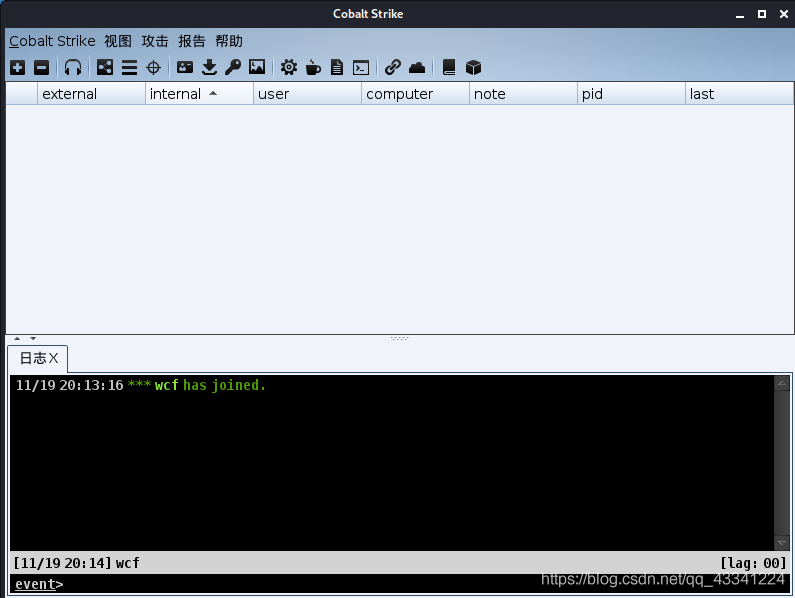Image resolution: width=795 pixels, height=598 pixels.
Task: Open the 视图 (View) menu
Action: click(118, 41)
